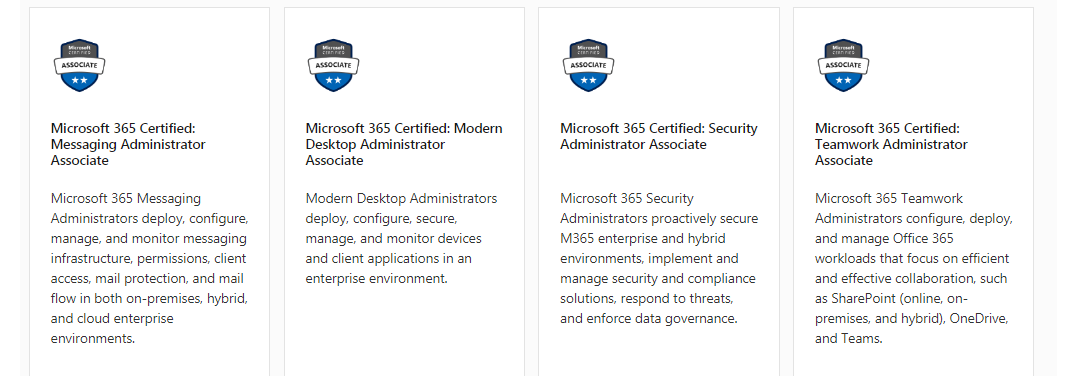
Task: Open Microsoft 365 Certified: Teamwork Administrator Associate title
Action: click(x=892, y=144)
